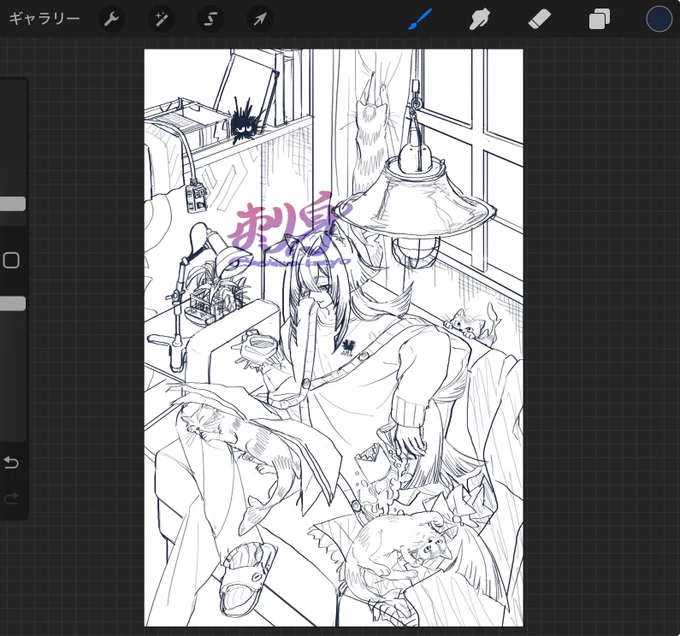Activate the Selection S-shaped tool

pyautogui.click(x=211, y=19)
